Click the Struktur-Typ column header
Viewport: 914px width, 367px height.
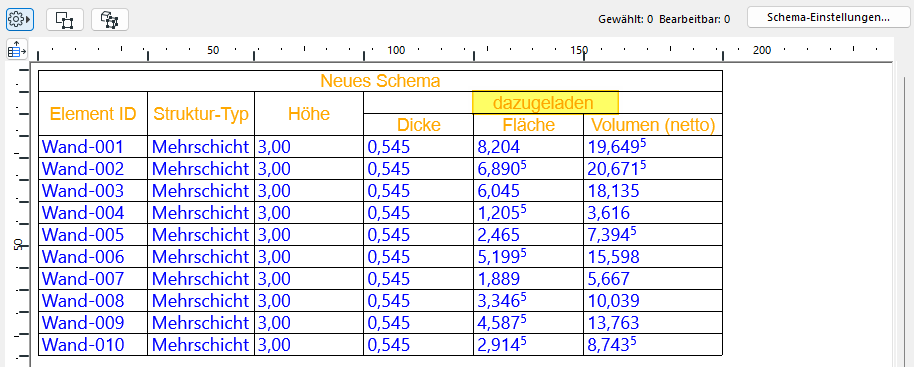coord(201,114)
